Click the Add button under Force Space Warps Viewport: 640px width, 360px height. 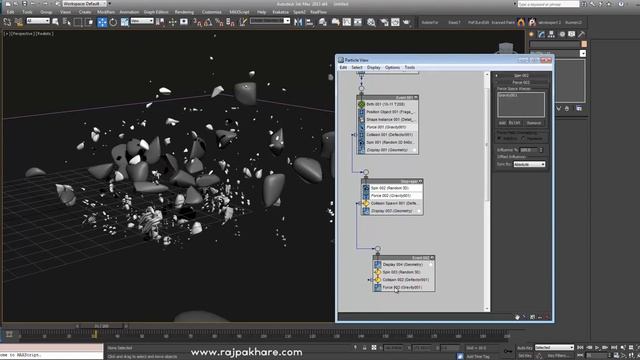coord(502,123)
